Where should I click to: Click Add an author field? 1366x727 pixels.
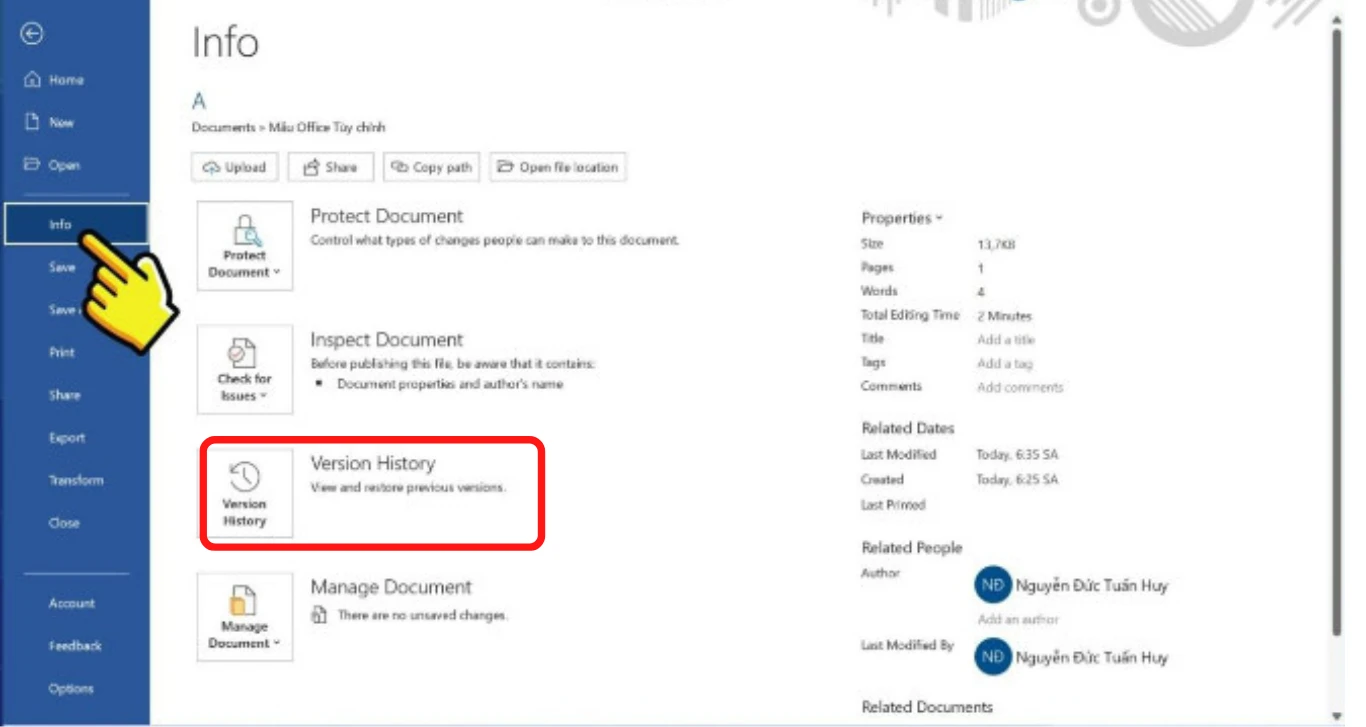(1018, 620)
